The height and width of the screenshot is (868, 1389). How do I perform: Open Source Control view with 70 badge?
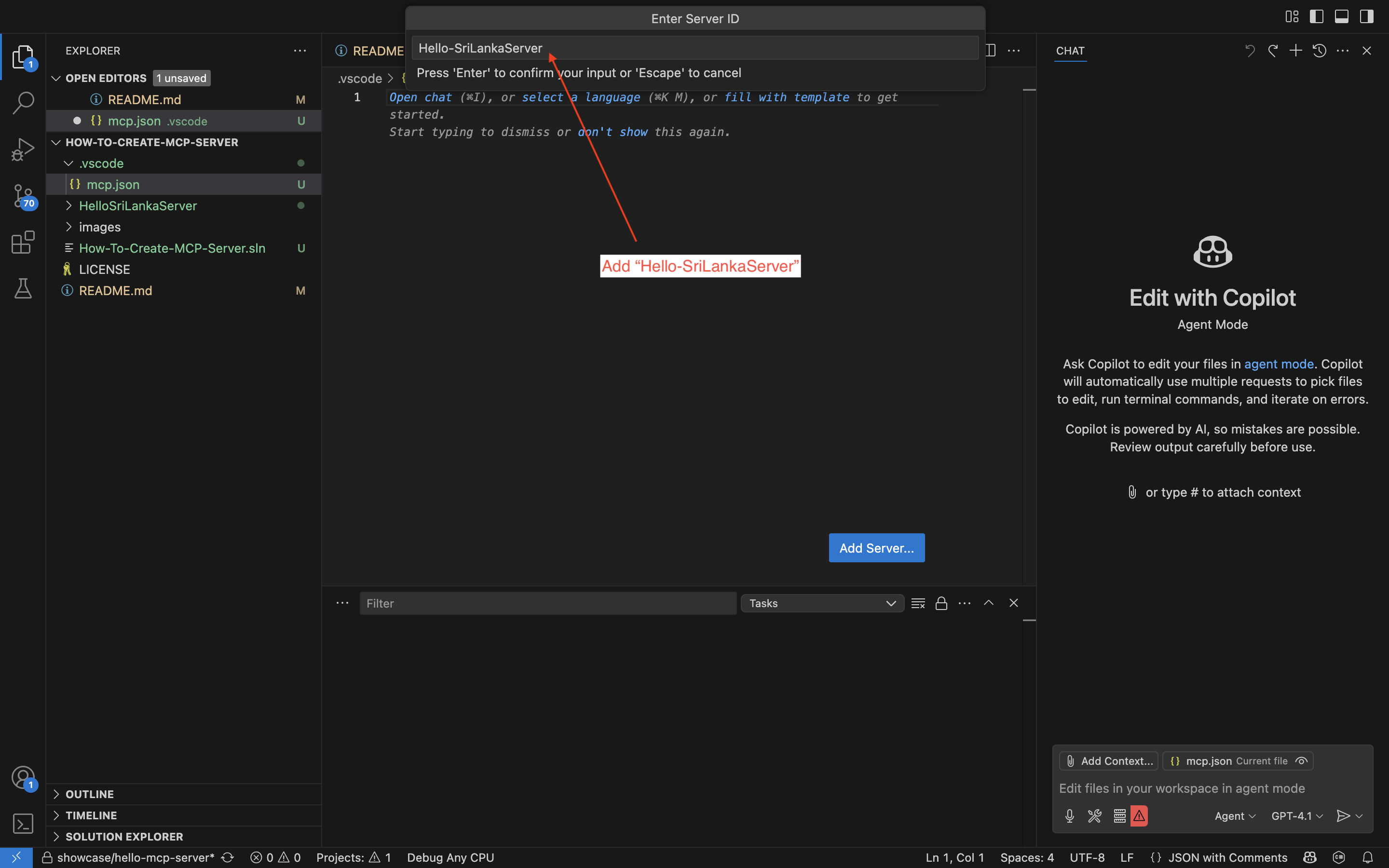pos(23,196)
